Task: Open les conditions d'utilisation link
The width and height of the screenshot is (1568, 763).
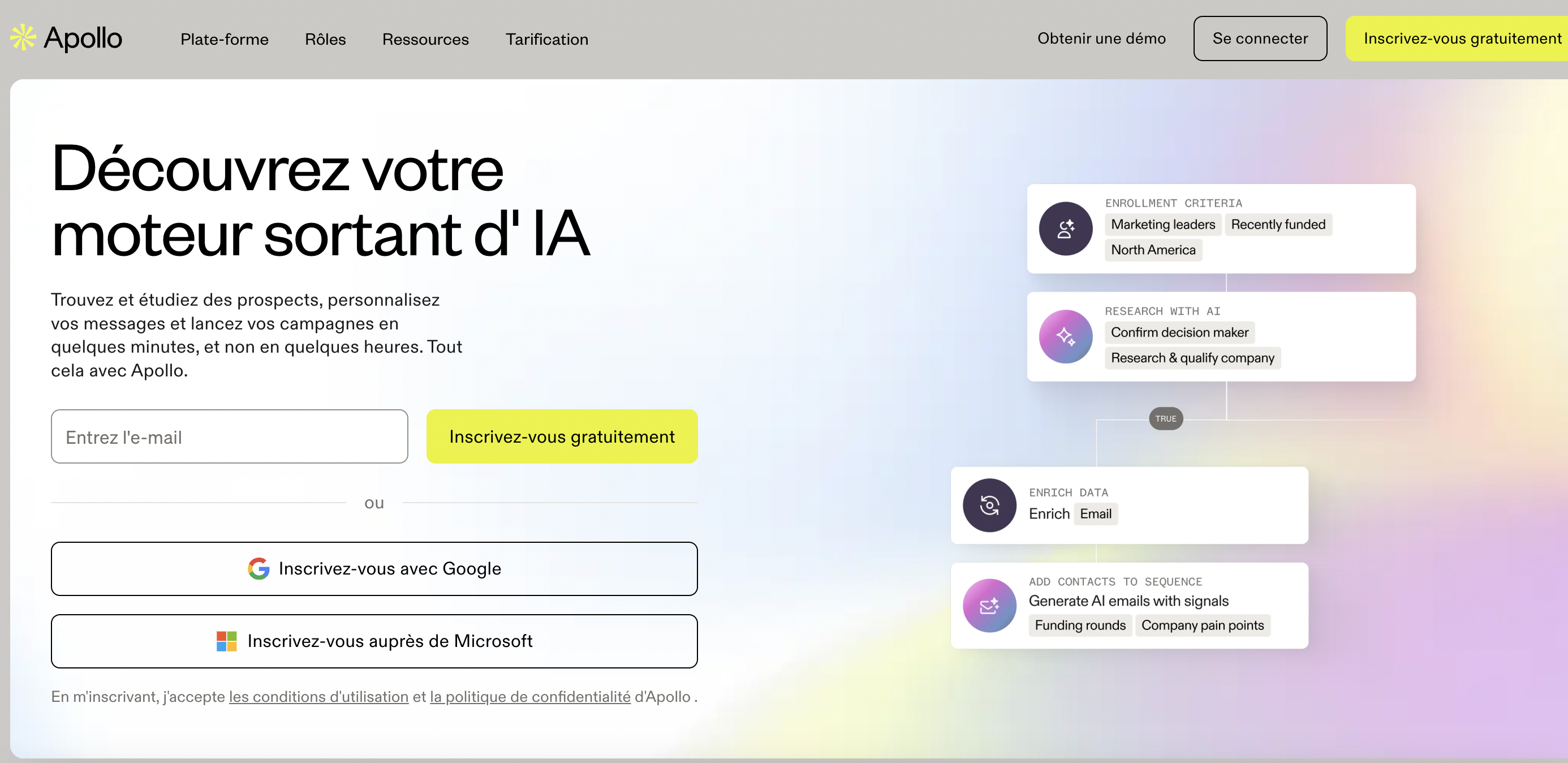Action: pyautogui.click(x=318, y=697)
